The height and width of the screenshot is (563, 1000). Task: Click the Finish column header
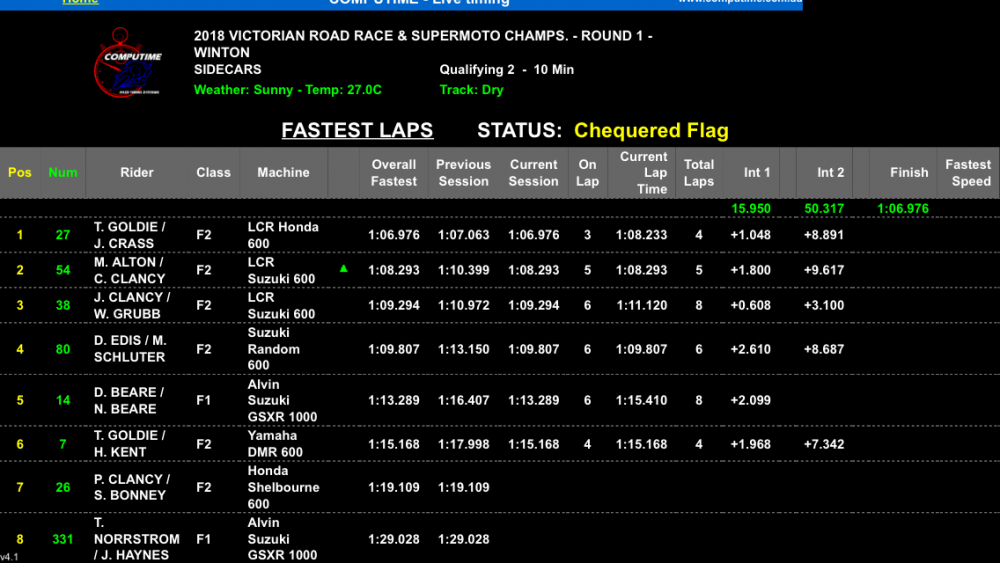pos(909,173)
